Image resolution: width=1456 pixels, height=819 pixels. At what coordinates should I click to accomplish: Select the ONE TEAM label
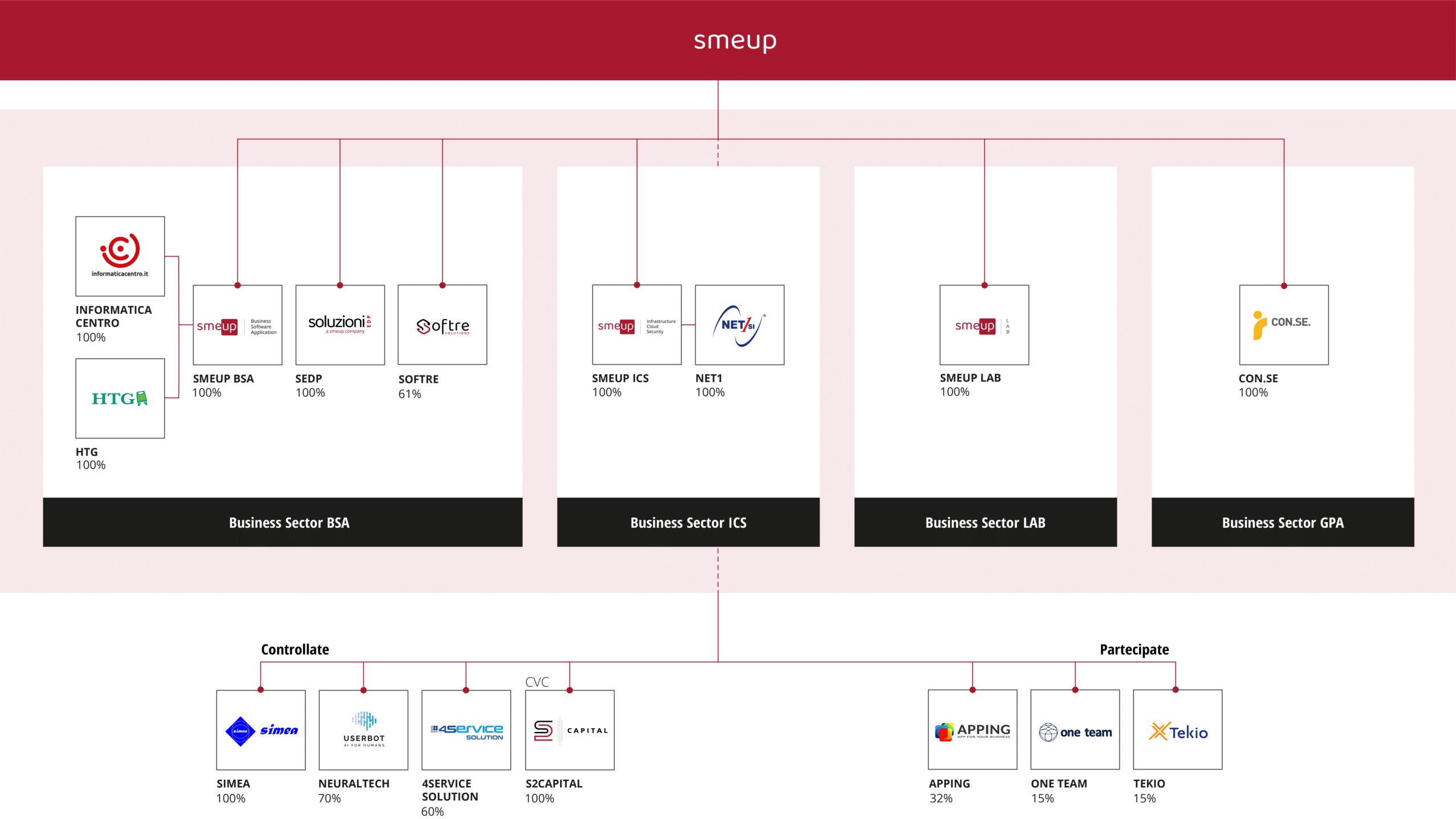tap(1059, 784)
